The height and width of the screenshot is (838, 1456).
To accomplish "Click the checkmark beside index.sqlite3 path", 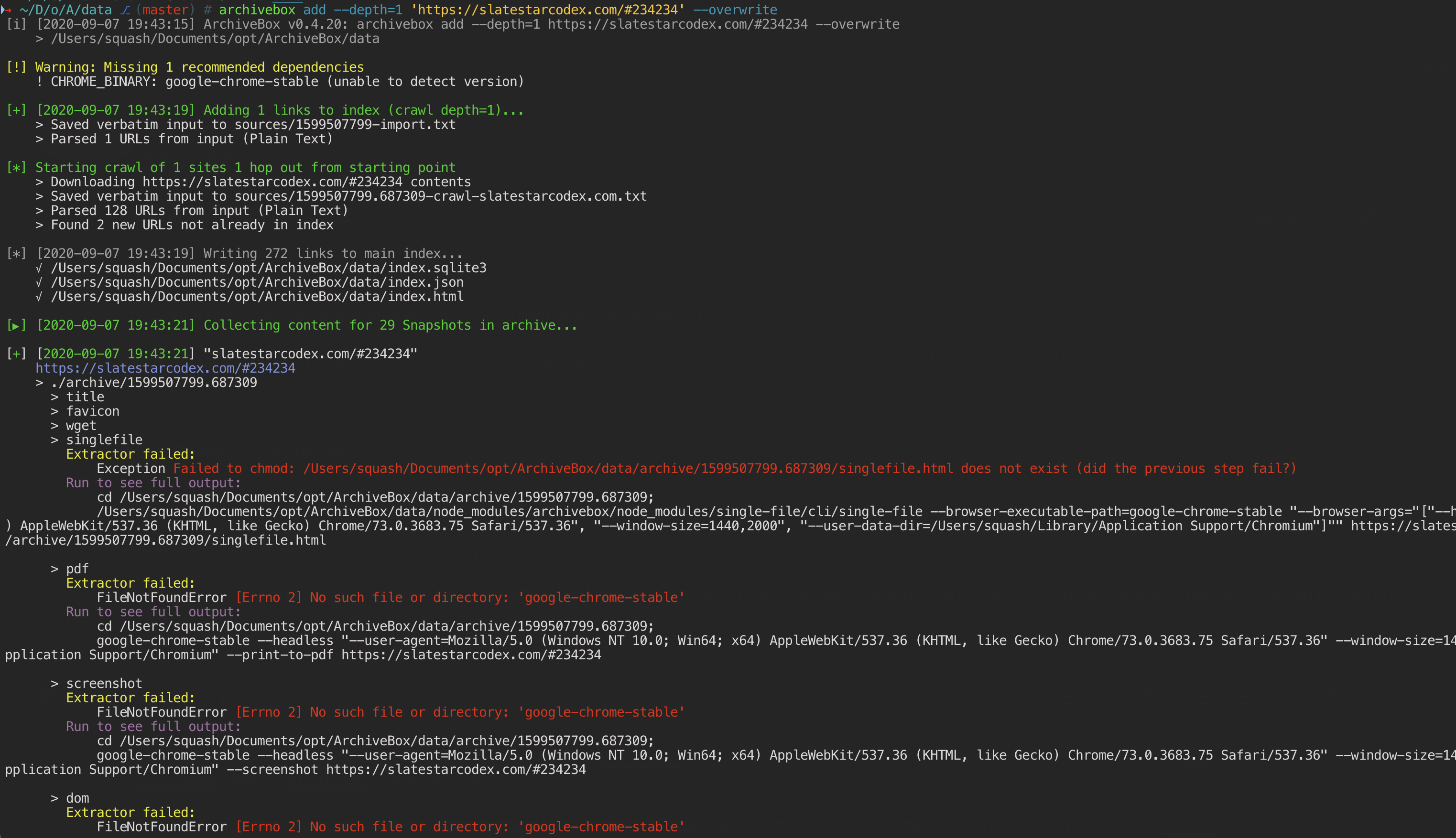I will click(x=39, y=268).
